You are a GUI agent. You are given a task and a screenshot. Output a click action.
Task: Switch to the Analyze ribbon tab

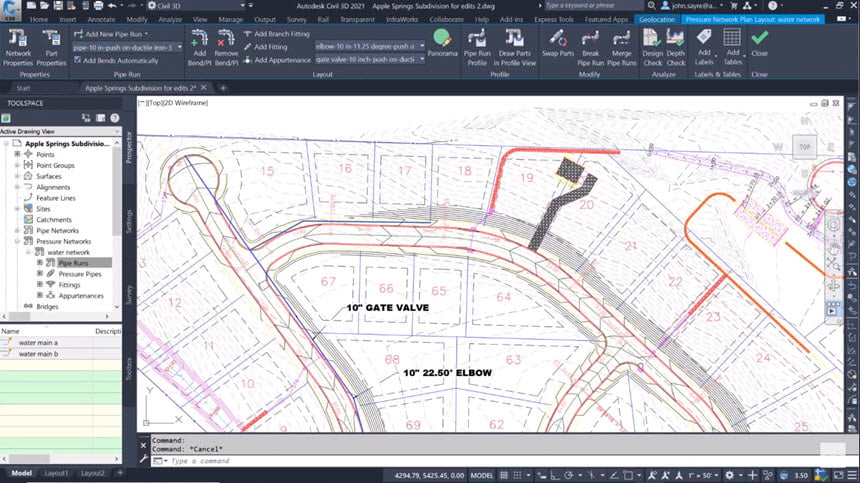170,19
